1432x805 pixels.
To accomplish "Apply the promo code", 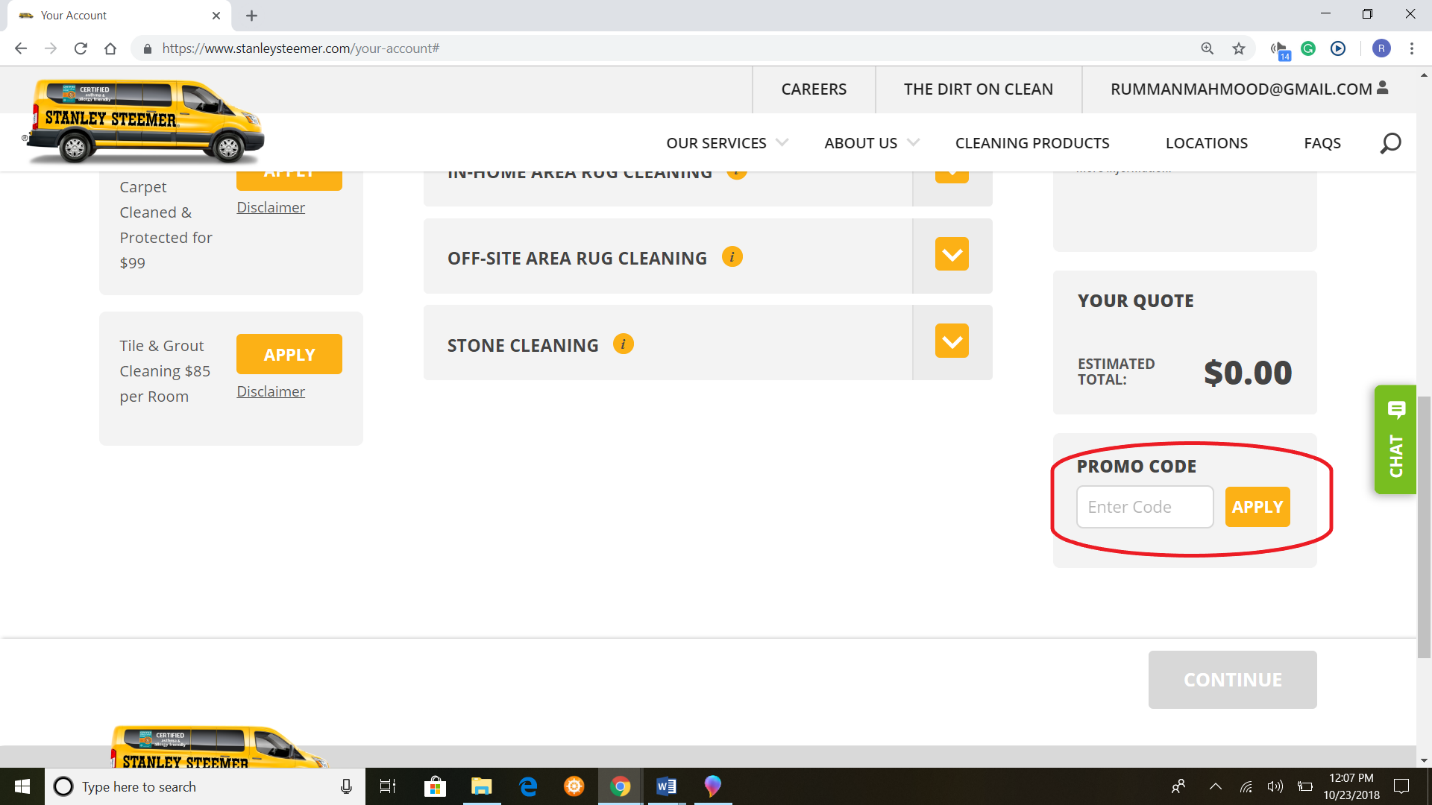I will (1257, 507).
